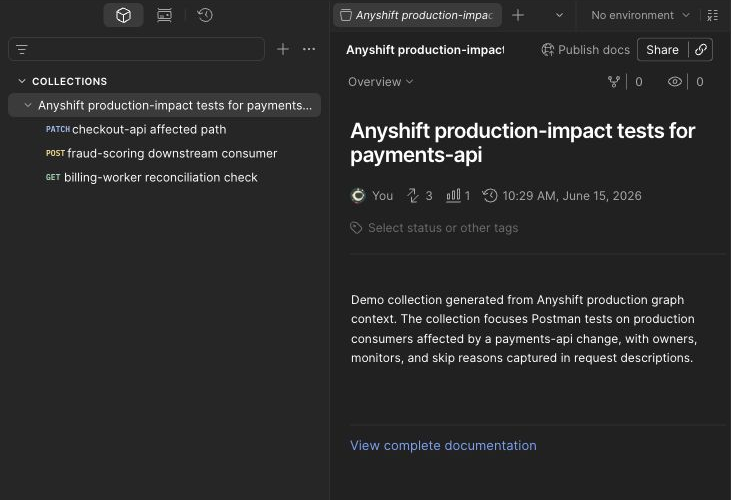
Task: Click the filter collections search field
Action: (137, 49)
